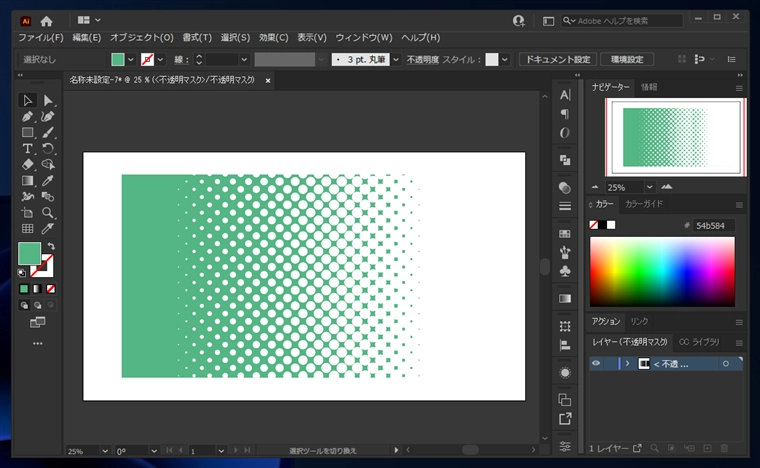760x468 pixels.
Task: Choose the Paintbrush tool
Action: point(48,132)
